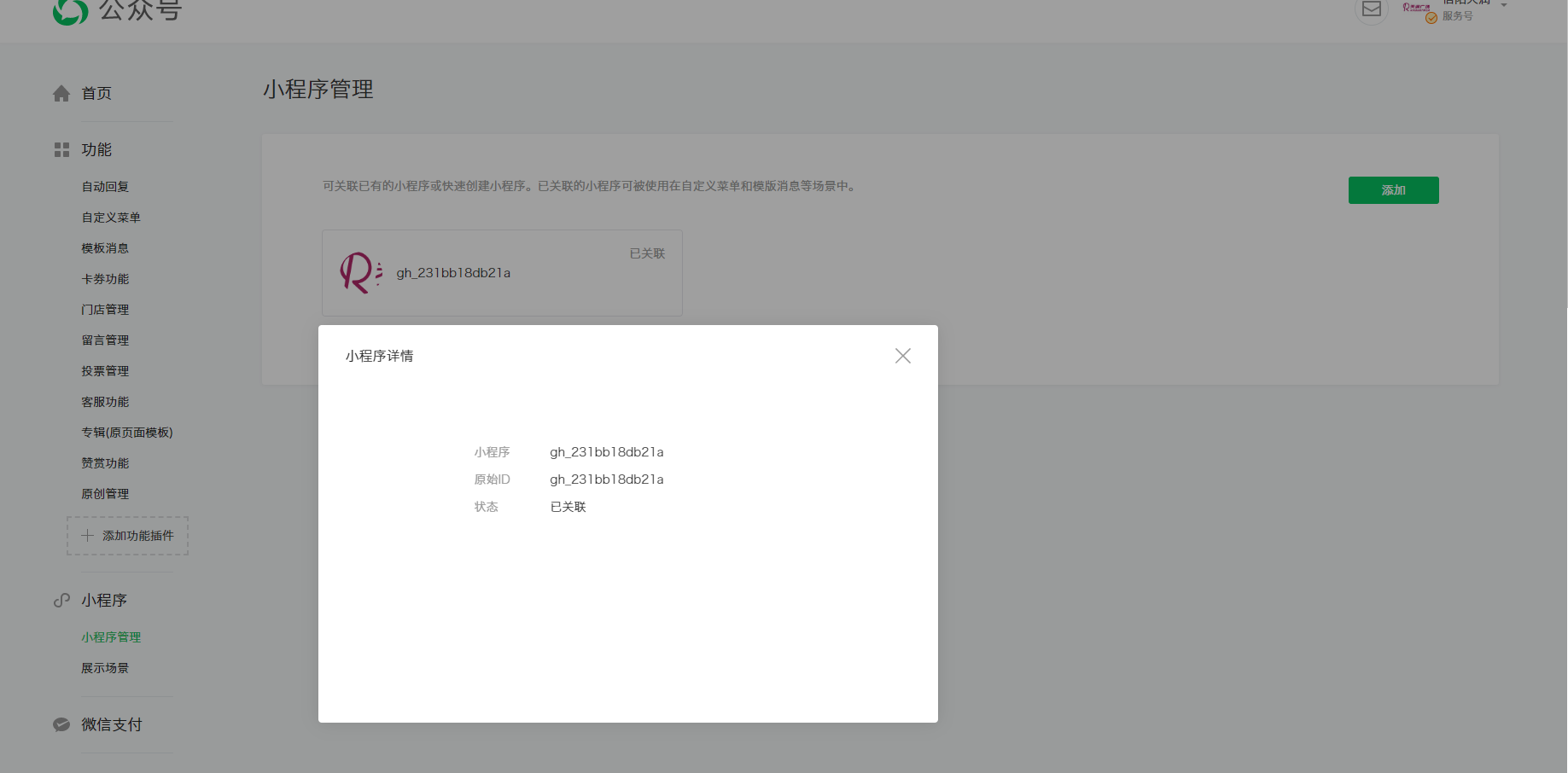The height and width of the screenshot is (773, 1568).
Task: Click 已关联 status on card
Action: pyautogui.click(x=647, y=253)
